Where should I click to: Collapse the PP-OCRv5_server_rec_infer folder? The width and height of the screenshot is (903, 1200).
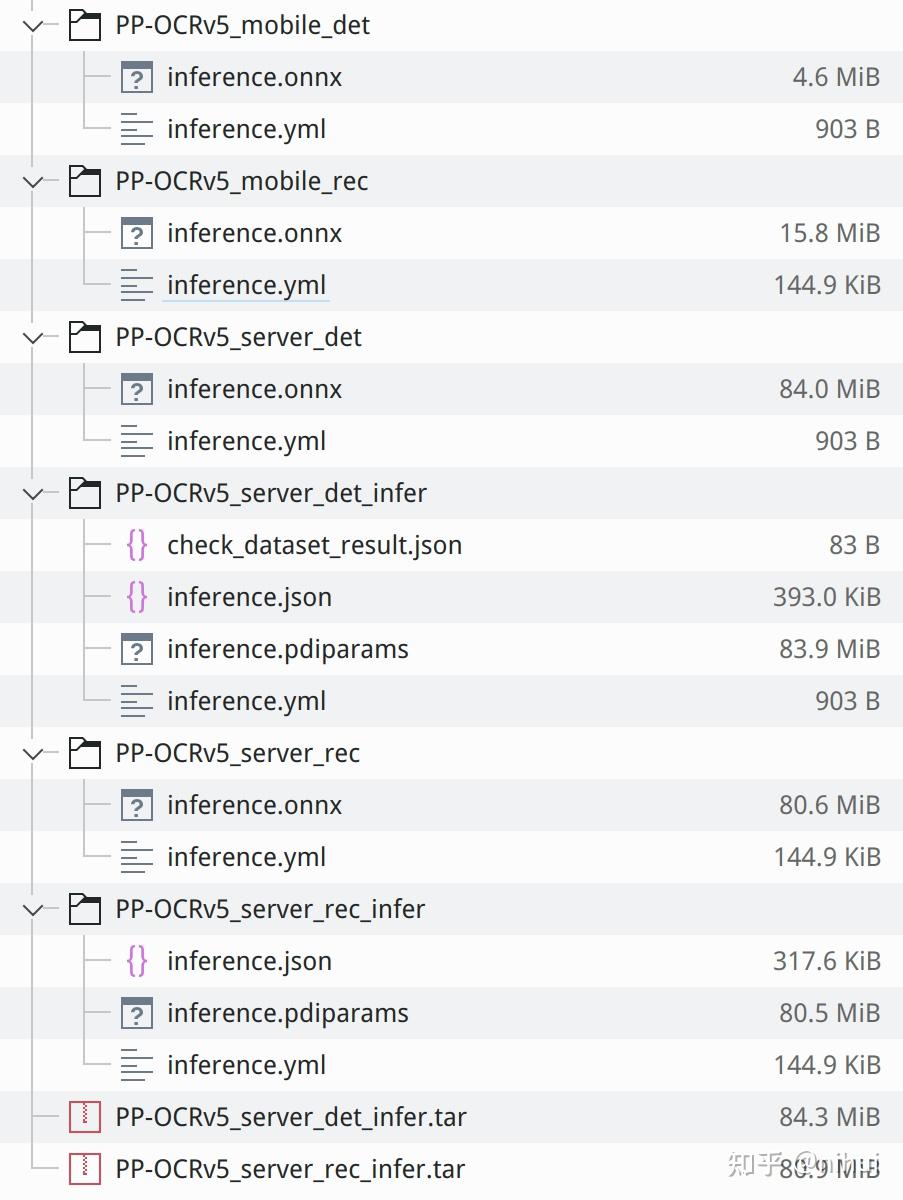[x=33, y=910]
